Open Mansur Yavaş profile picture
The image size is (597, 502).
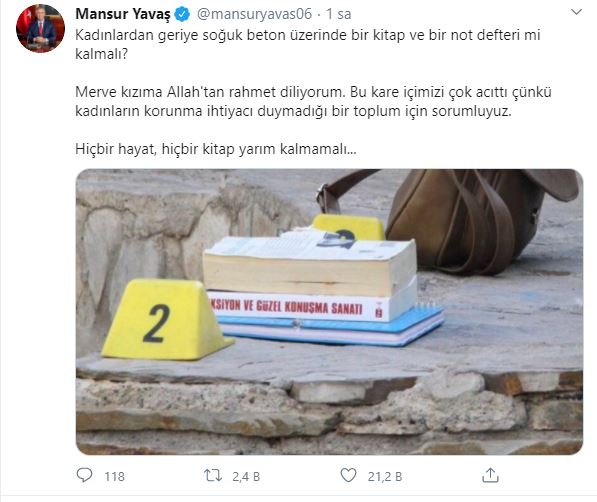click(40, 29)
